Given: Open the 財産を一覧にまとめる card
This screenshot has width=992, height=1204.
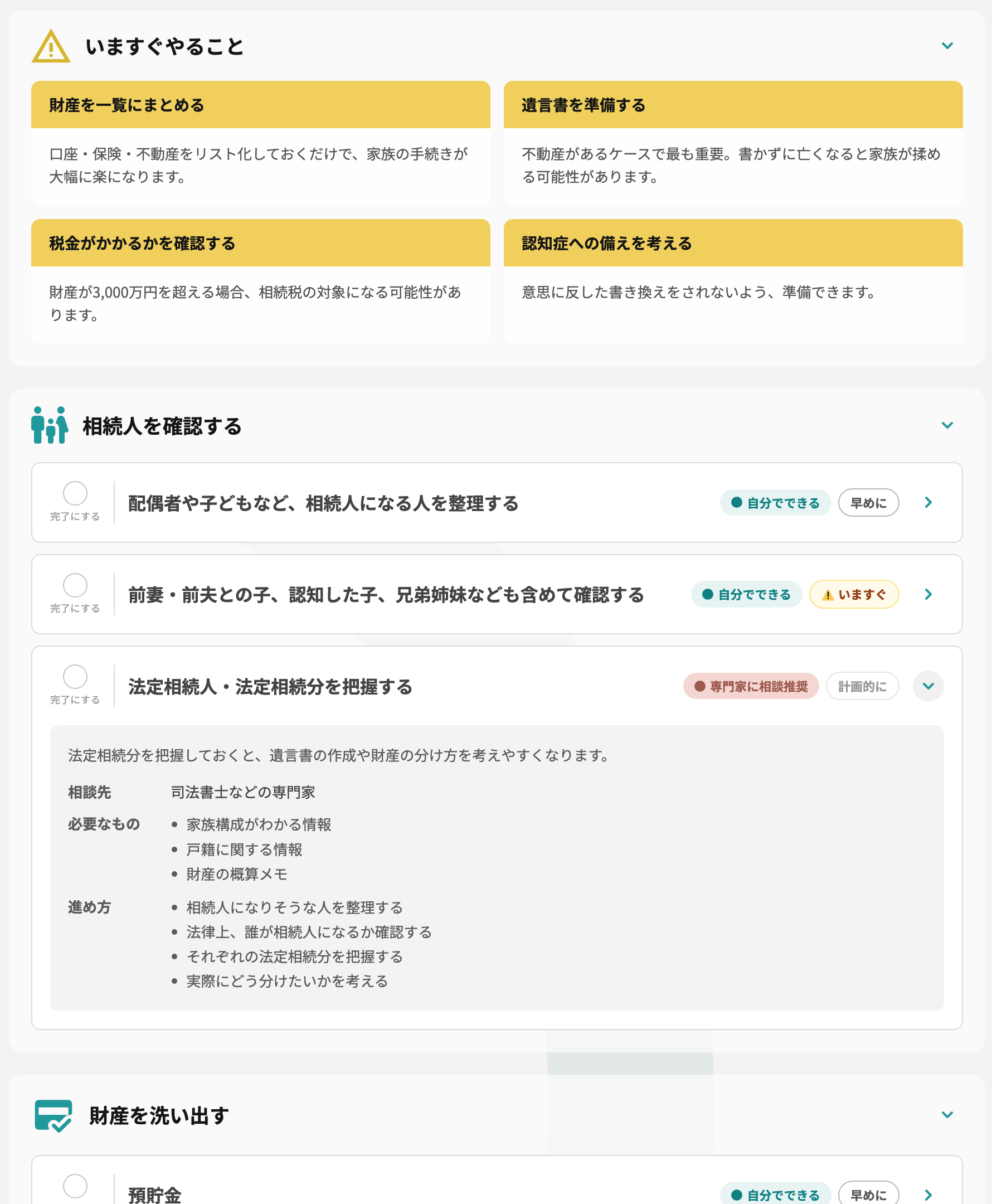Looking at the screenshot, I should tap(261, 143).
